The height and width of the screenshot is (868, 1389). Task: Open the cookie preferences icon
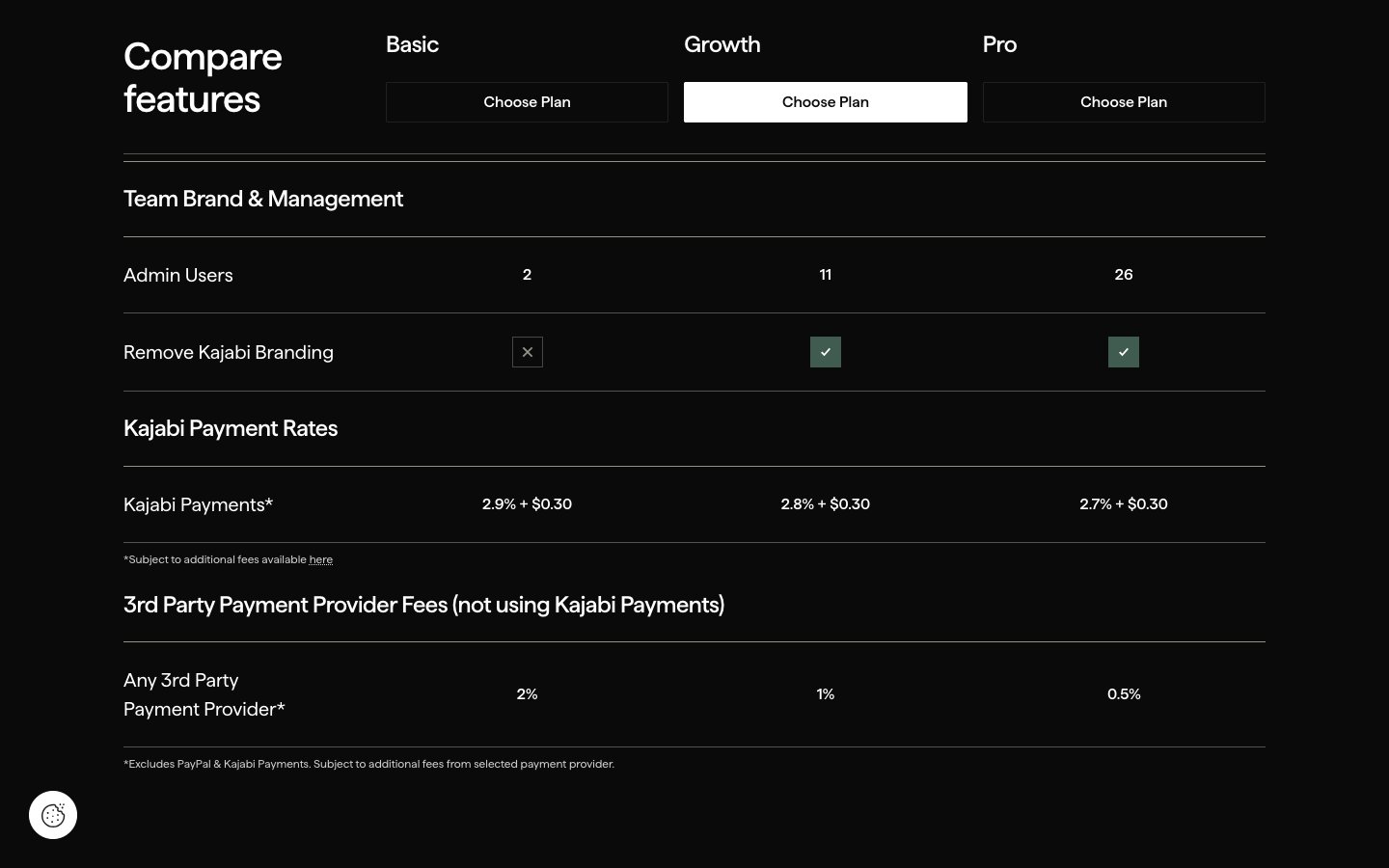(x=53, y=815)
